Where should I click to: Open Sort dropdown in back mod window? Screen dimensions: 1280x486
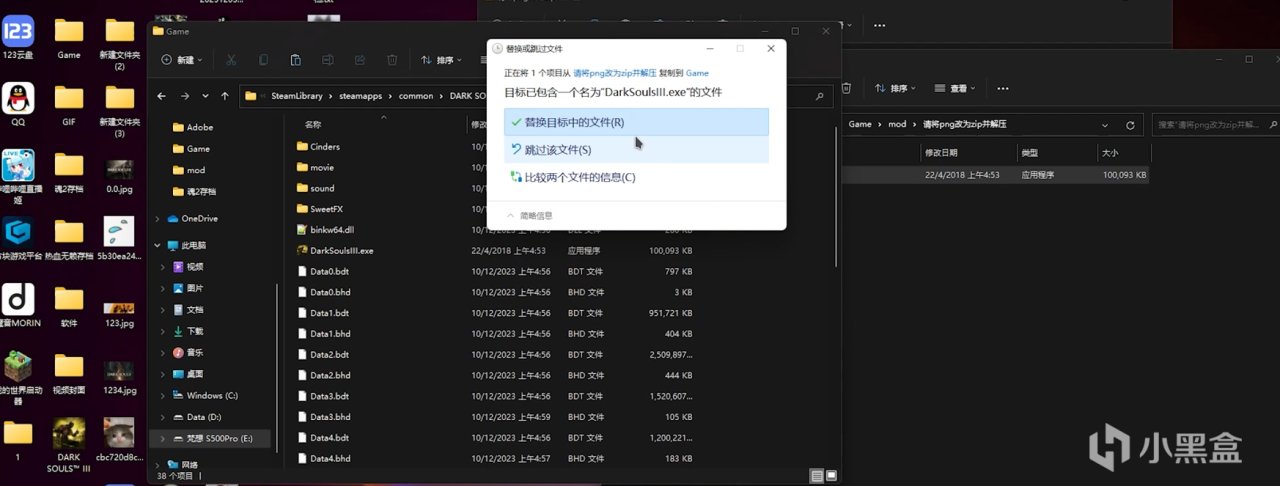pos(896,88)
